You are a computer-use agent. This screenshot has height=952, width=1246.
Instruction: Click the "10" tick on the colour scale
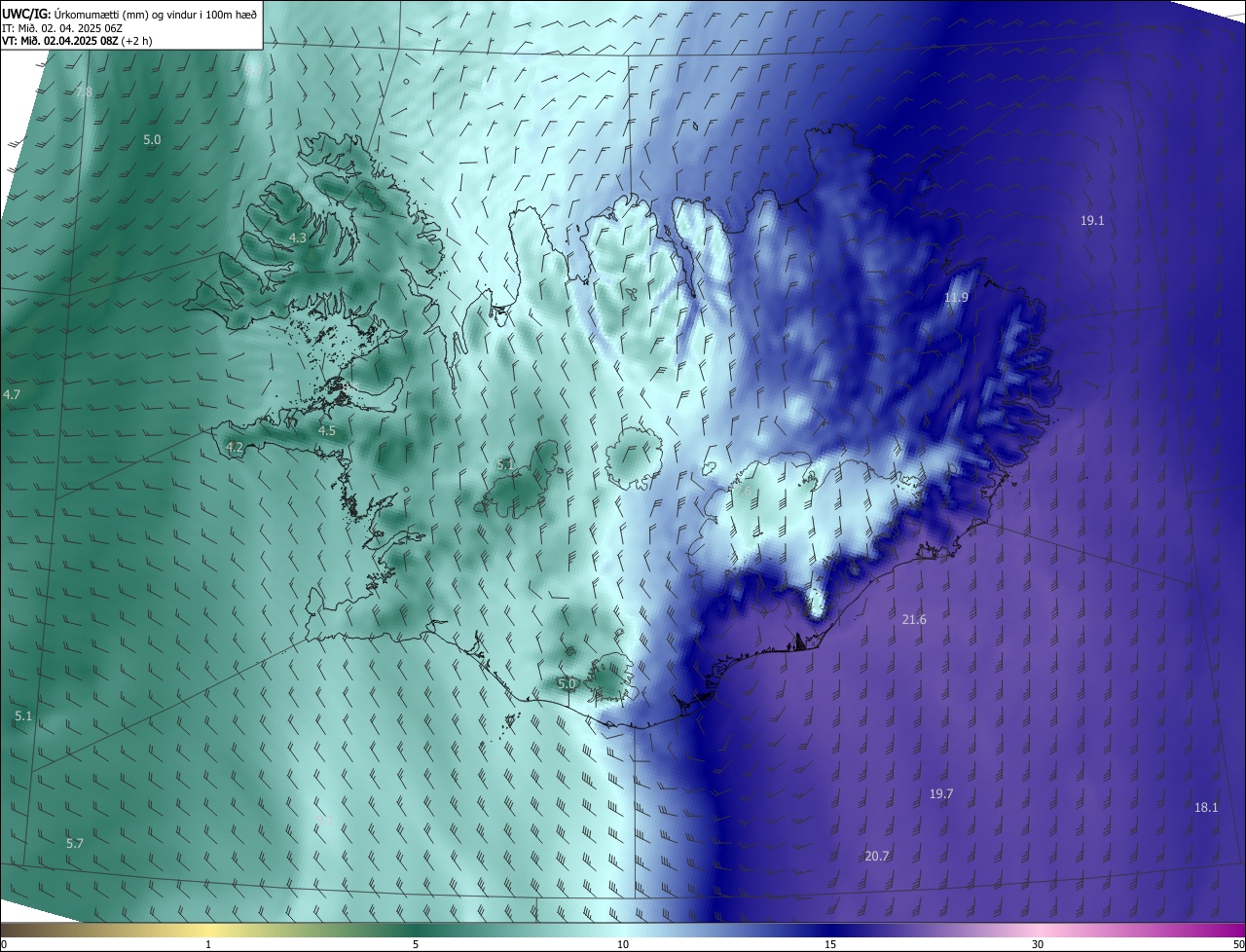(x=623, y=944)
